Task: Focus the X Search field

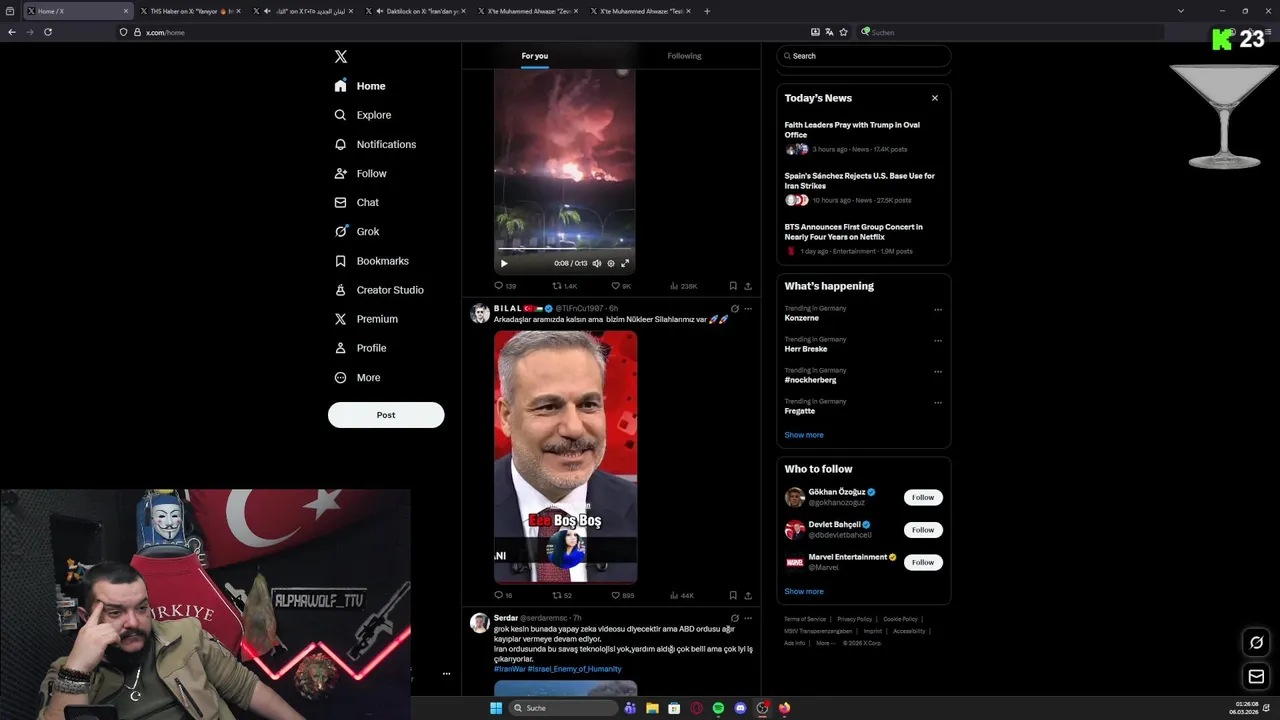Action: [863, 56]
